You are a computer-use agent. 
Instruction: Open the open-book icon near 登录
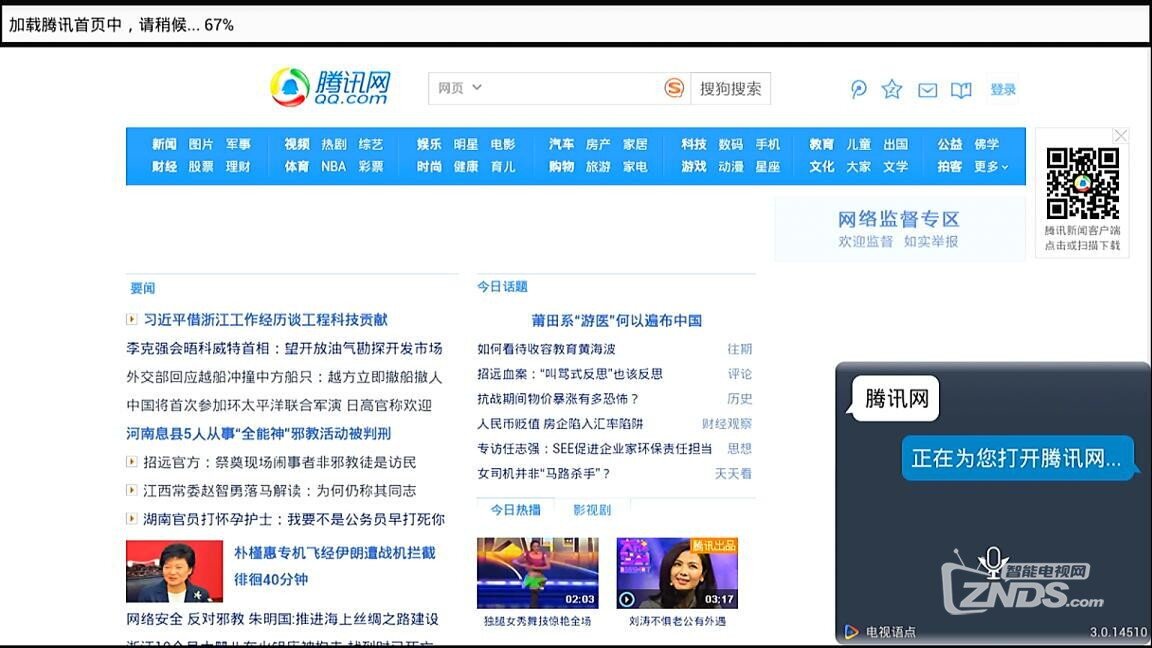click(961, 90)
